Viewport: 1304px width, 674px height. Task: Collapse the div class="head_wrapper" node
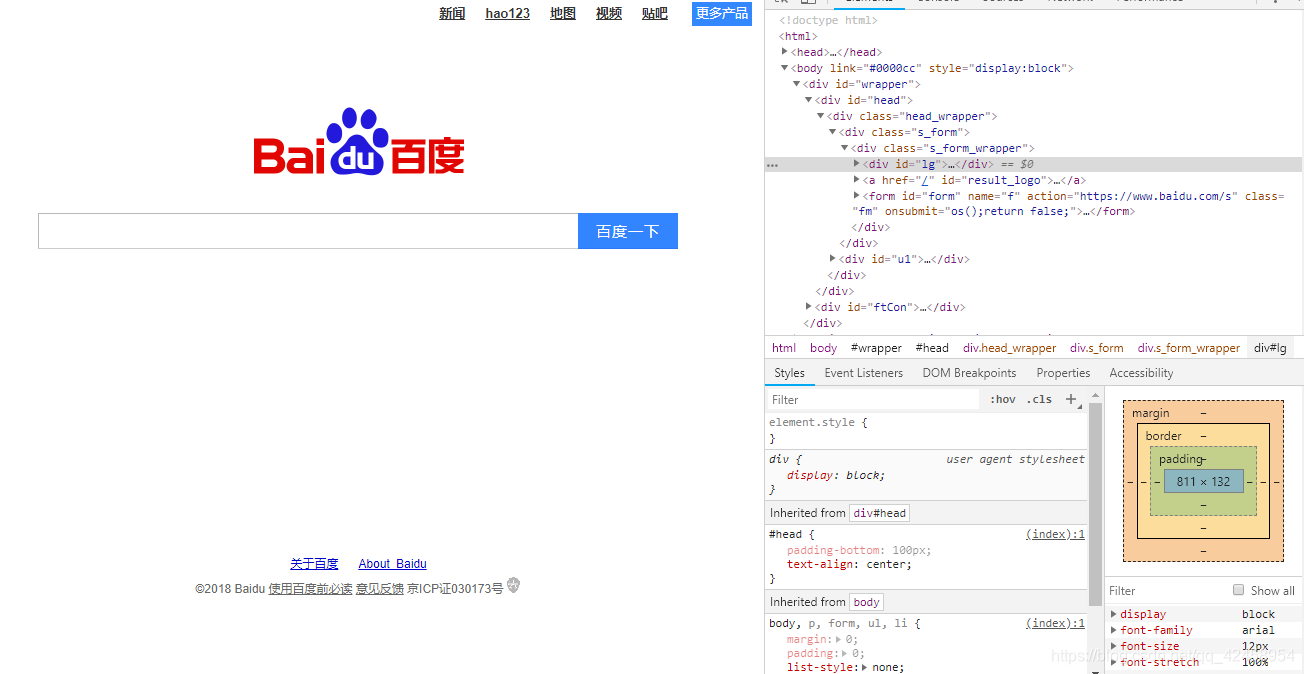click(821, 116)
